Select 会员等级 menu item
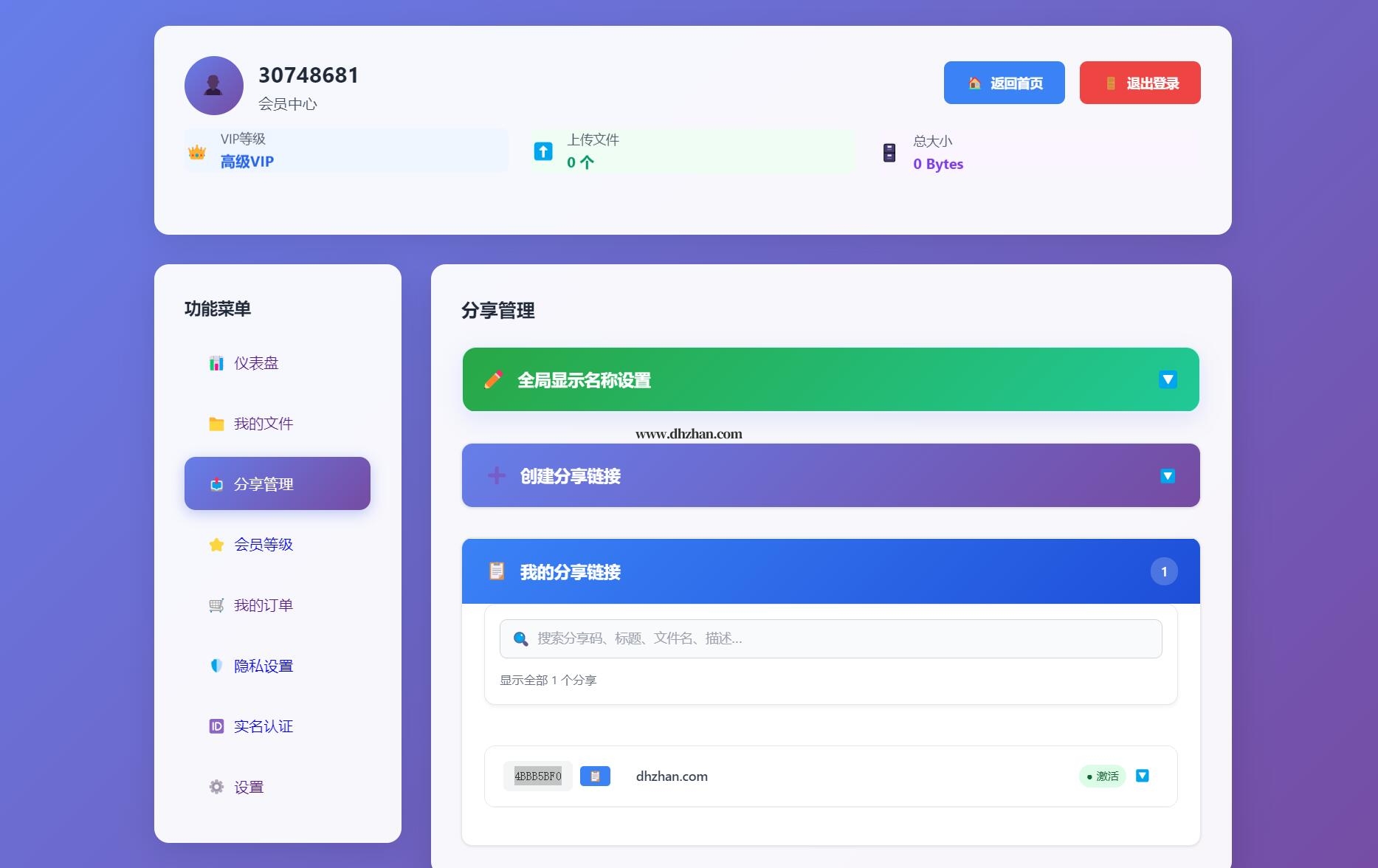This screenshot has width=1378, height=868. 263,545
